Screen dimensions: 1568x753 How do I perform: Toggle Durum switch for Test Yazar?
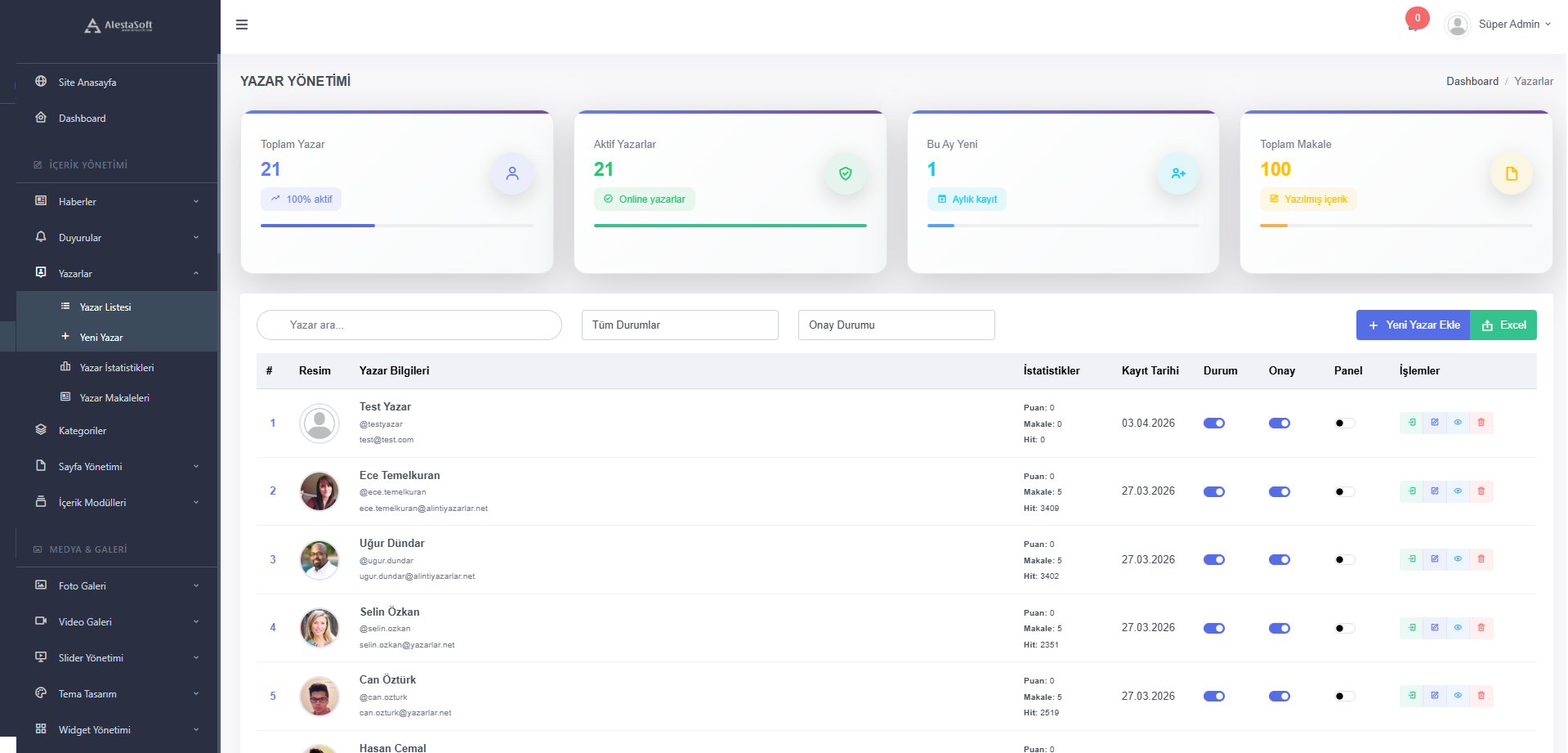coord(1214,424)
